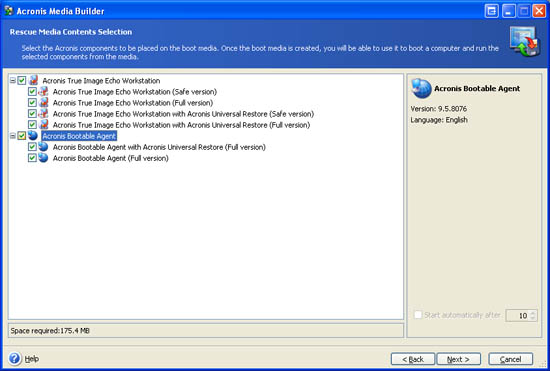
Task: Click icon for Workstation with Universal Restore (Full version)
Action: pos(44,125)
